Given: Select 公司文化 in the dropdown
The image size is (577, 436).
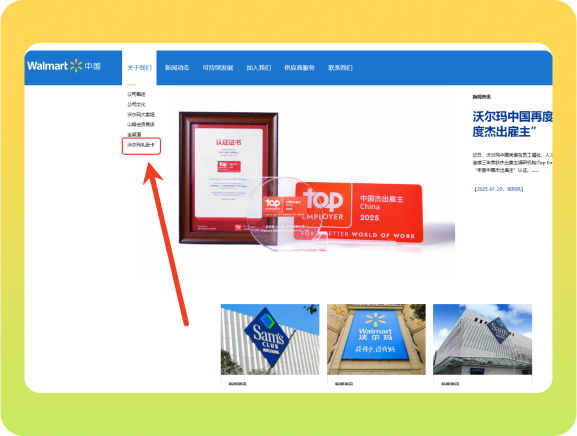Looking at the screenshot, I should pos(136,104).
